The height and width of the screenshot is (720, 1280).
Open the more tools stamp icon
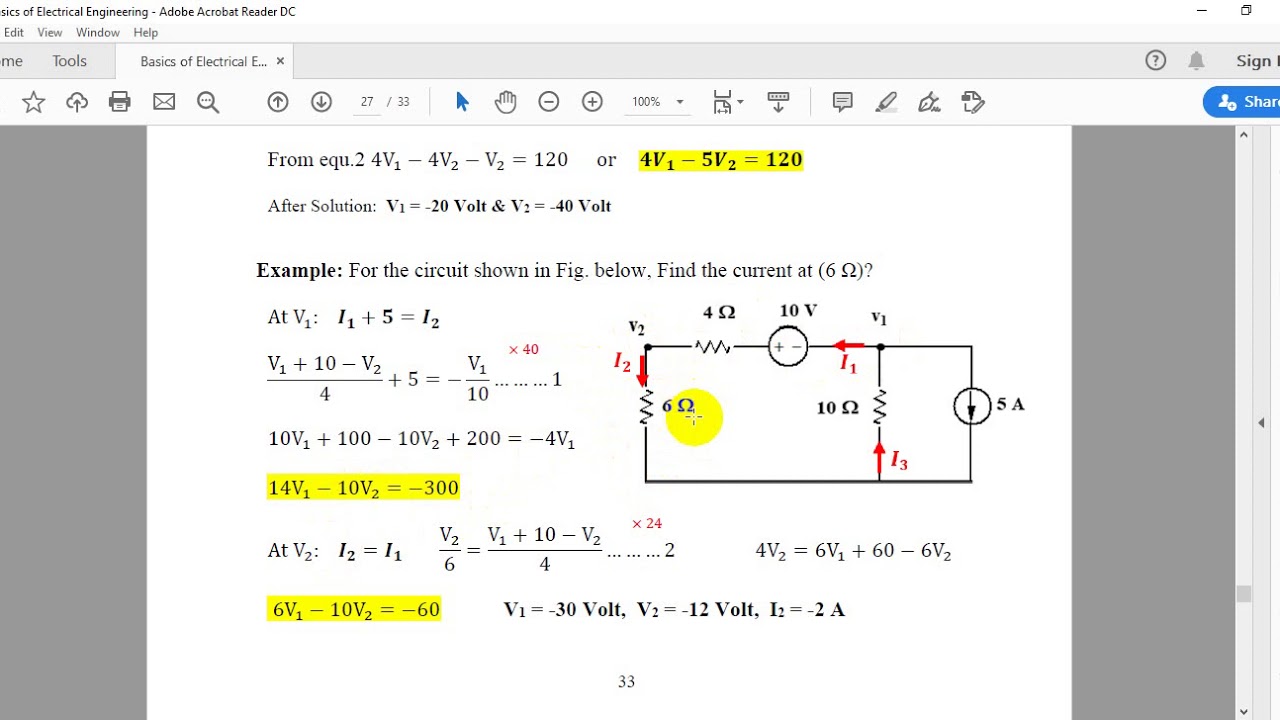(973, 102)
